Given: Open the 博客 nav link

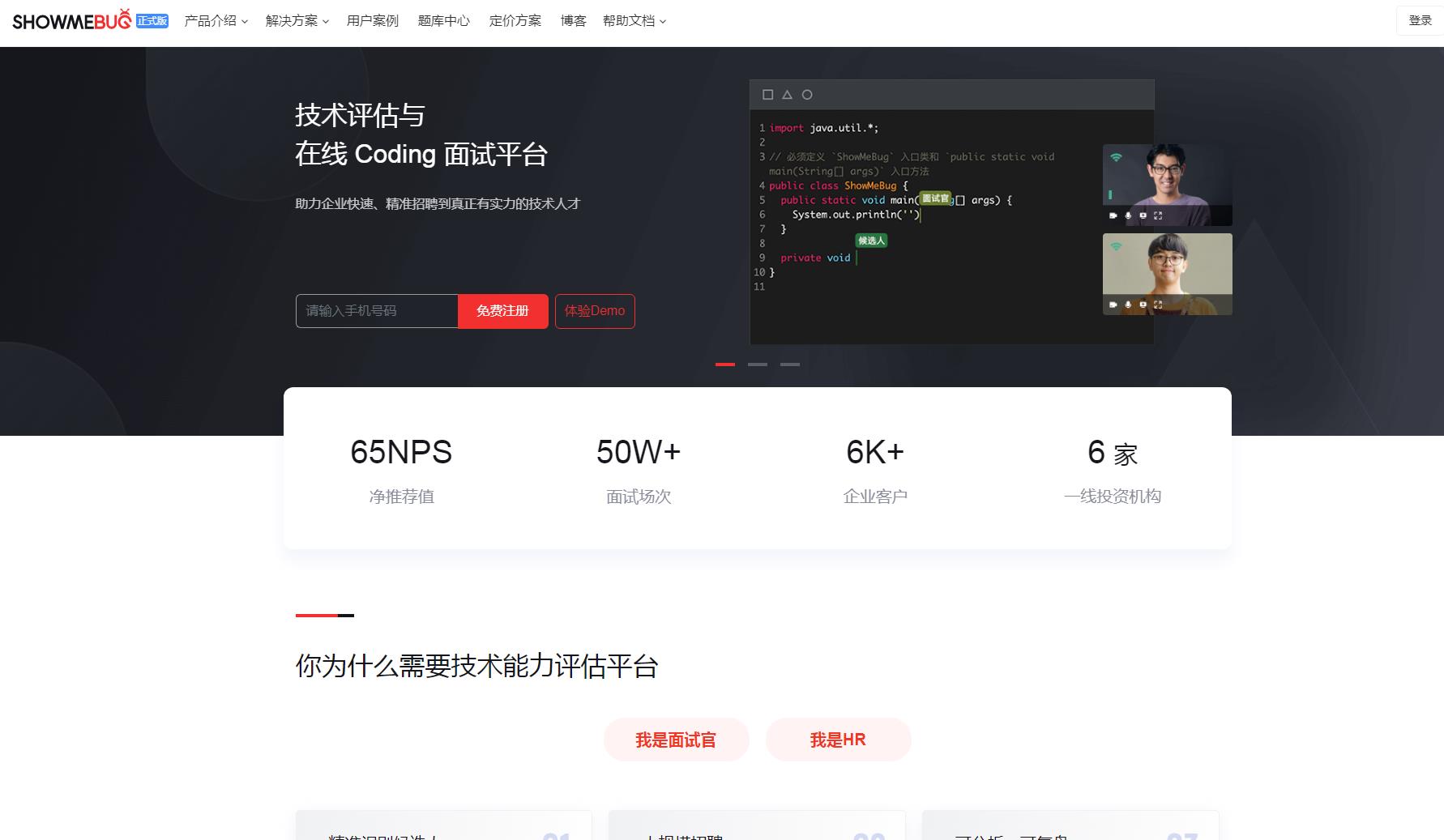Looking at the screenshot, I should click(x=574, y=21).
